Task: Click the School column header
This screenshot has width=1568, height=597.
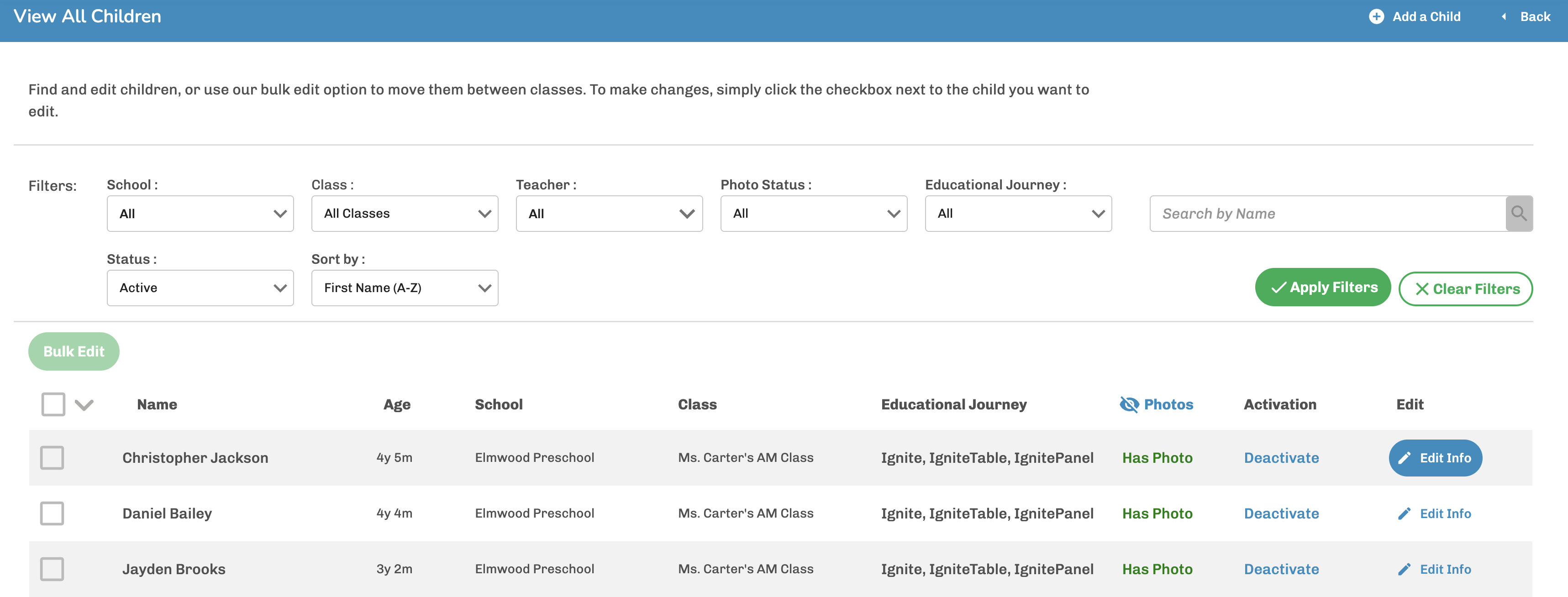Action: pos(499,404)
